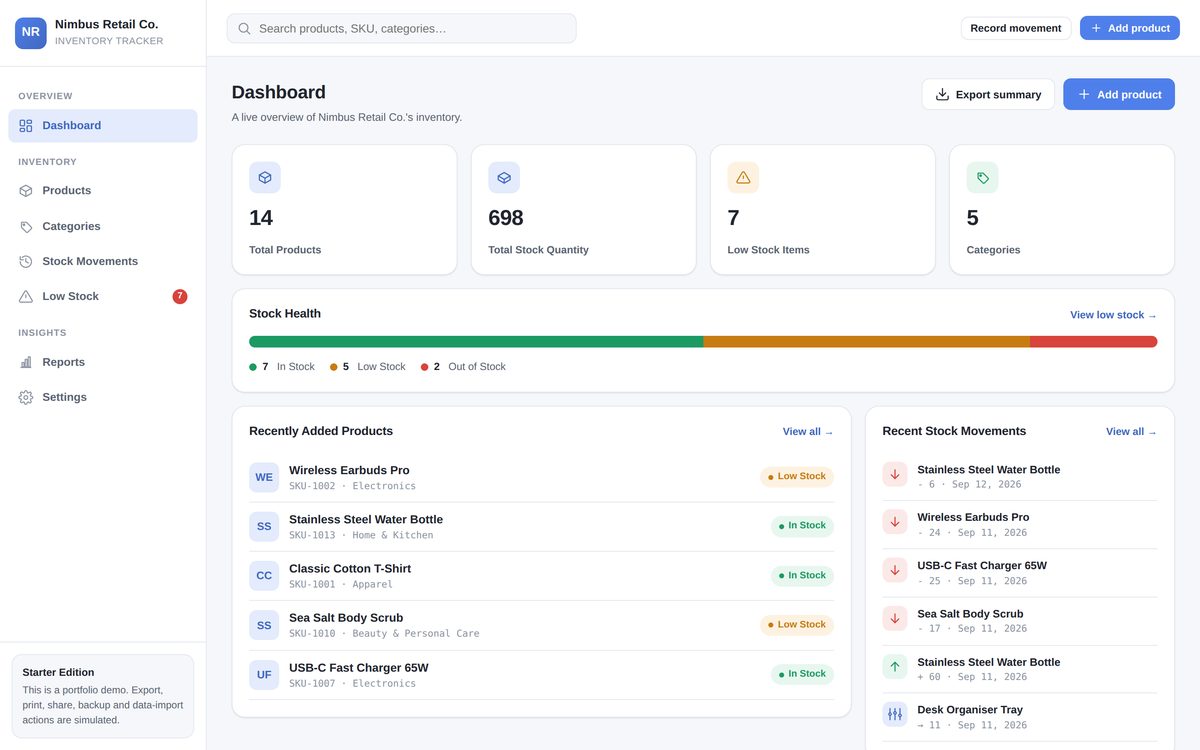The width and height of the screenshot is (1200, 750).
Task: Click down-arrow icon for Wireless Earbuds Pro movement
Action: 895,522
